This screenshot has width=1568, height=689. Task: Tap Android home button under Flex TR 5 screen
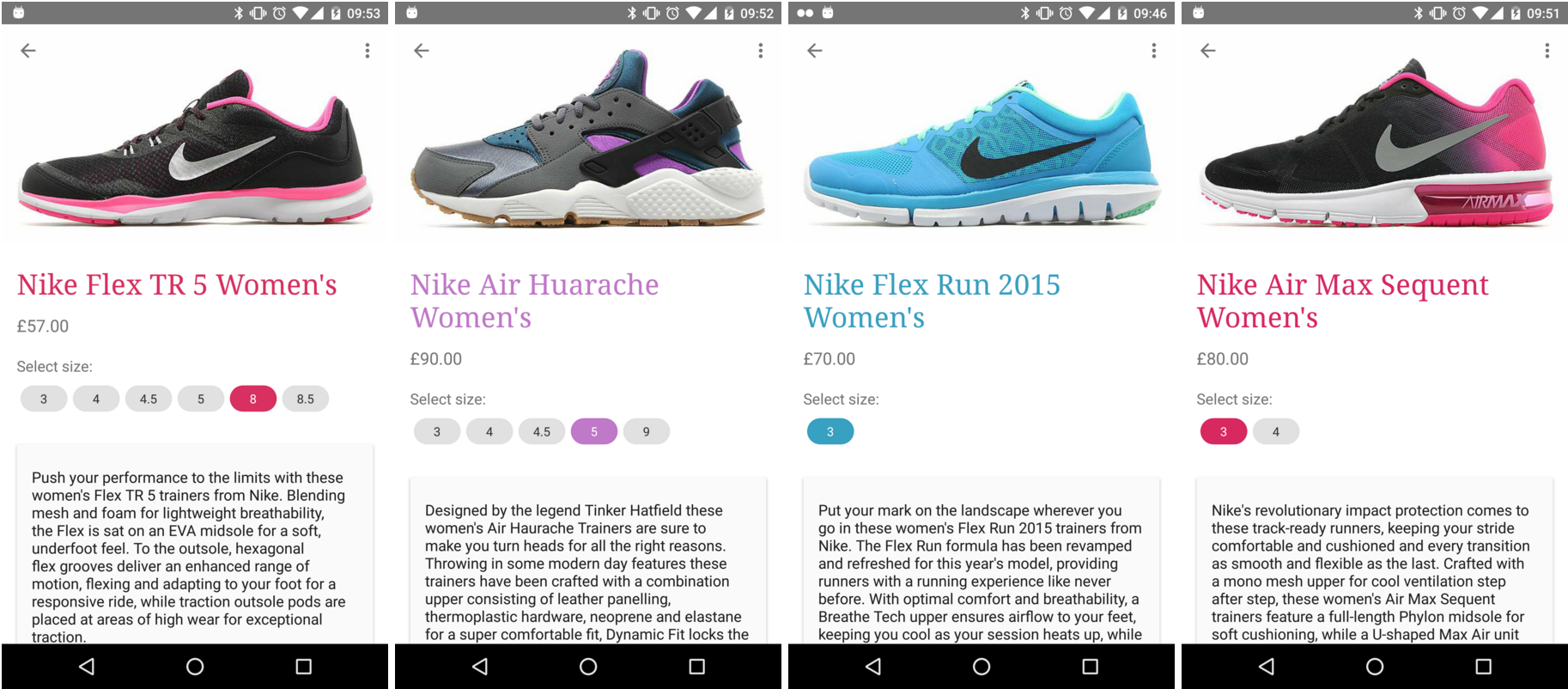(x=195, y=667)
